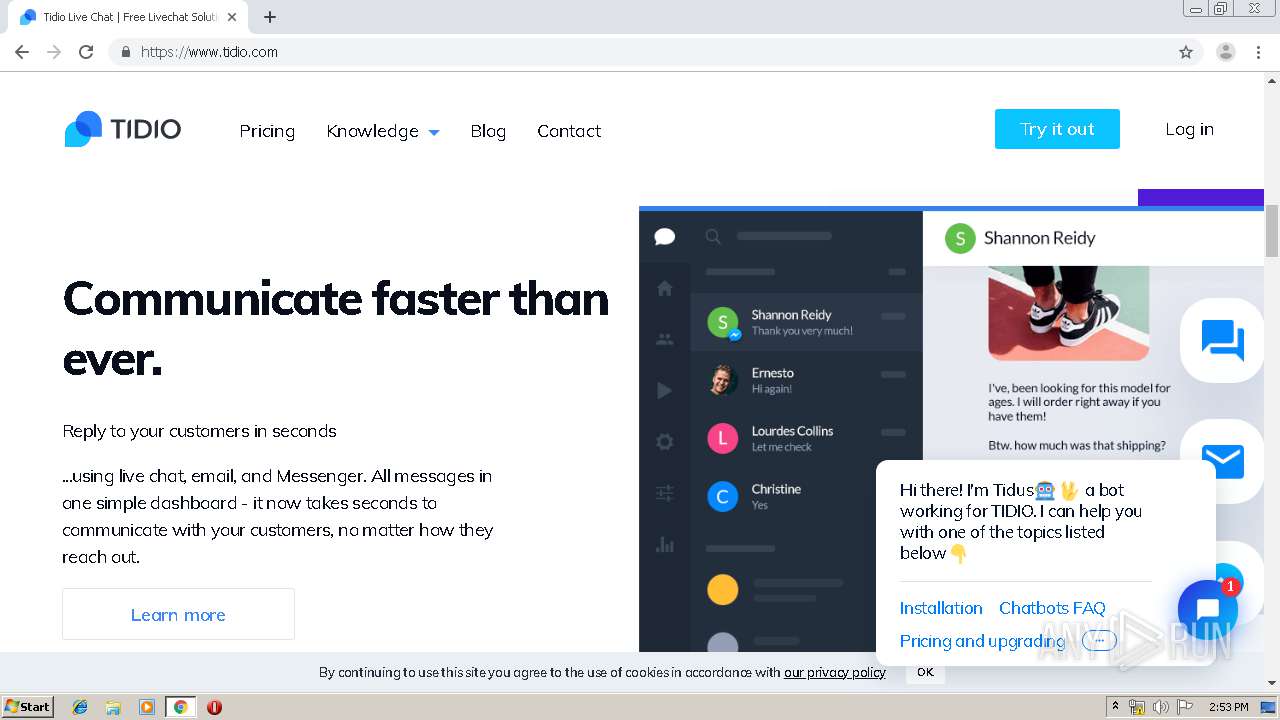Go back to previous page
Screen dimensions: 1280x720
[22, 52]
